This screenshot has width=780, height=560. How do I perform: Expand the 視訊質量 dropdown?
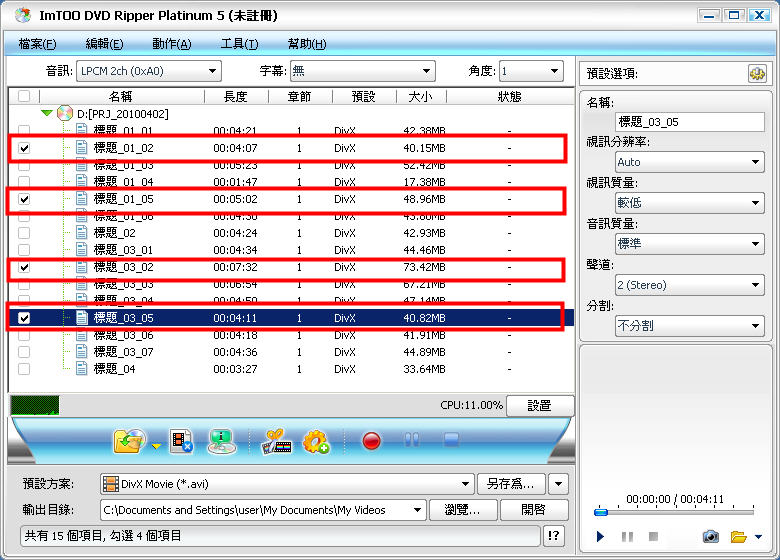pyautogui.click(x=689, y=203)
